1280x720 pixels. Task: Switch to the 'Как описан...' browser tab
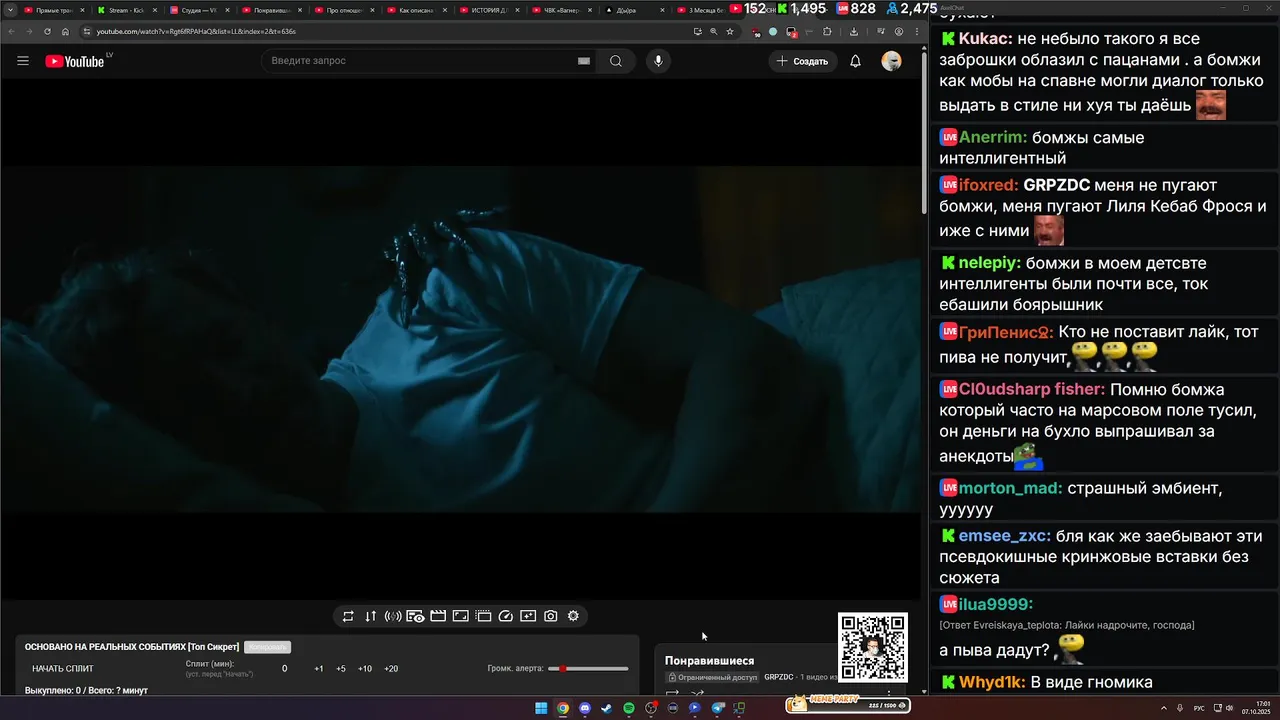click(418, 10)
